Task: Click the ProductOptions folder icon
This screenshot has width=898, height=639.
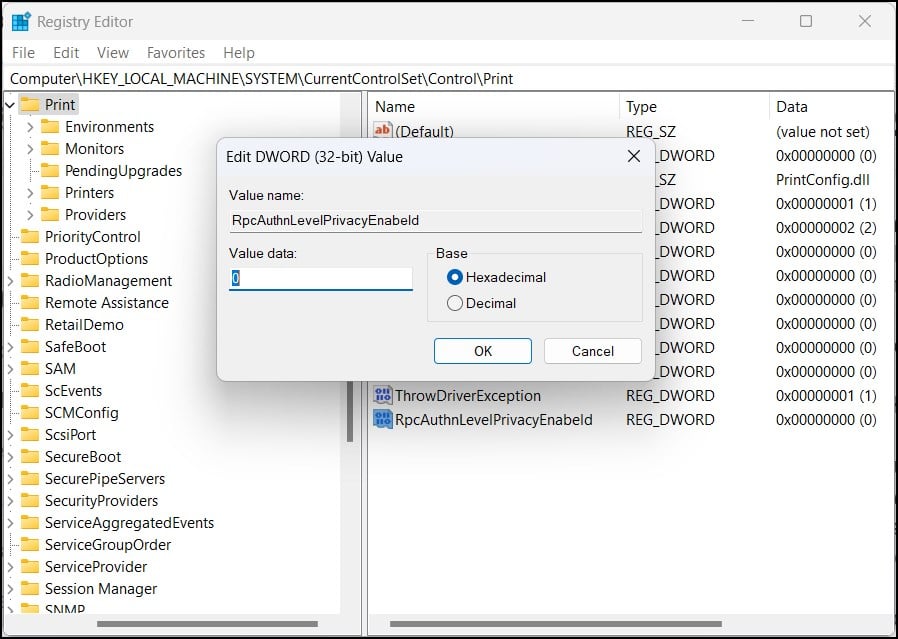Action: (30, 259)
